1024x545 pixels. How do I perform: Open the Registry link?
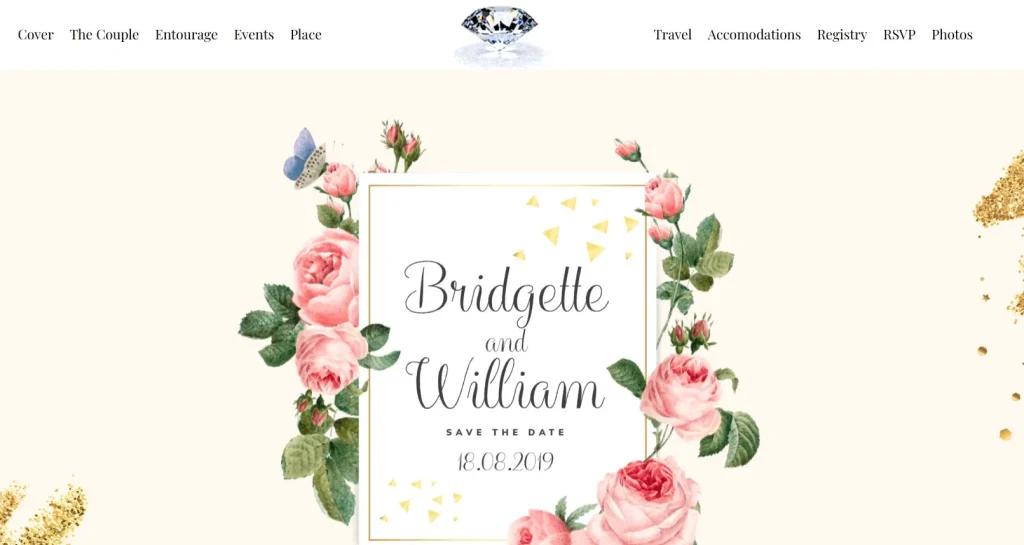(x=842, y=35)
